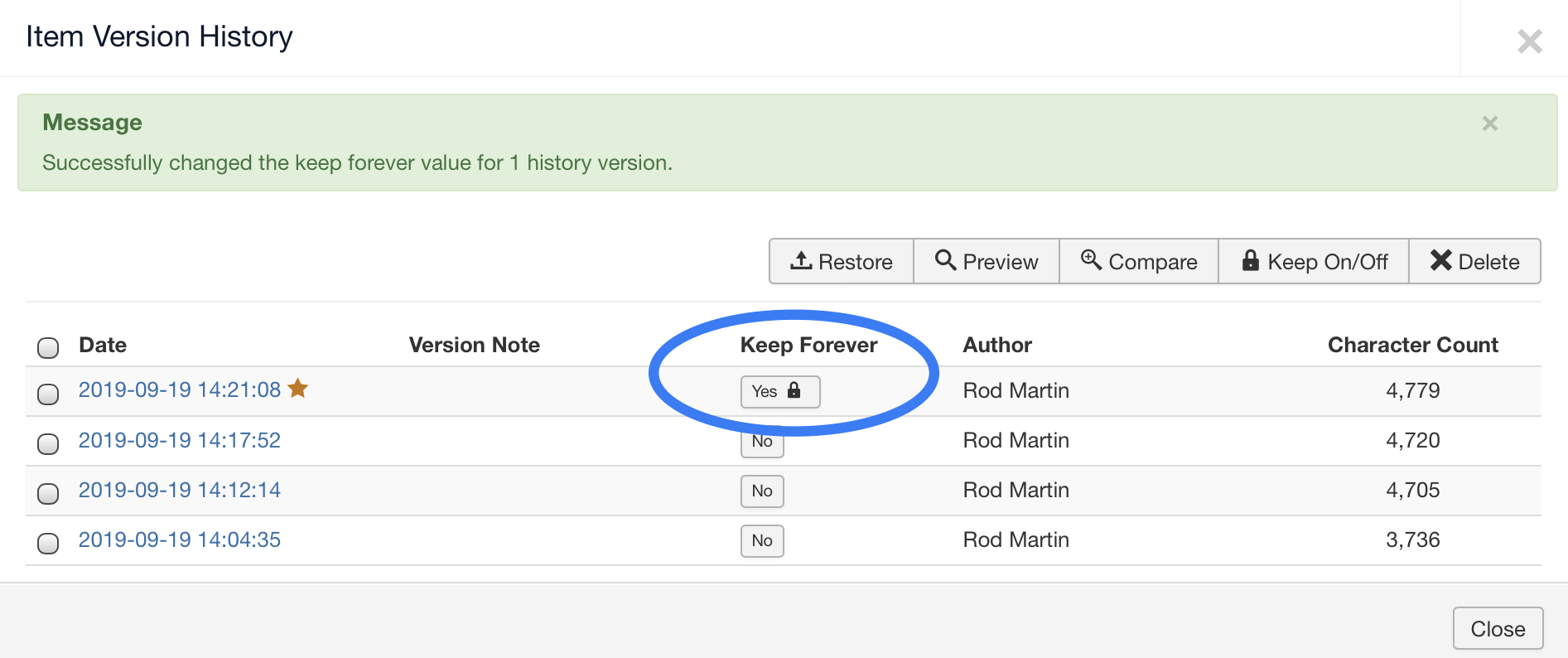Viewport: 1568px width, 658px height.
Task: Click the Compare versions button
Action: click(x=1138, y=262)
